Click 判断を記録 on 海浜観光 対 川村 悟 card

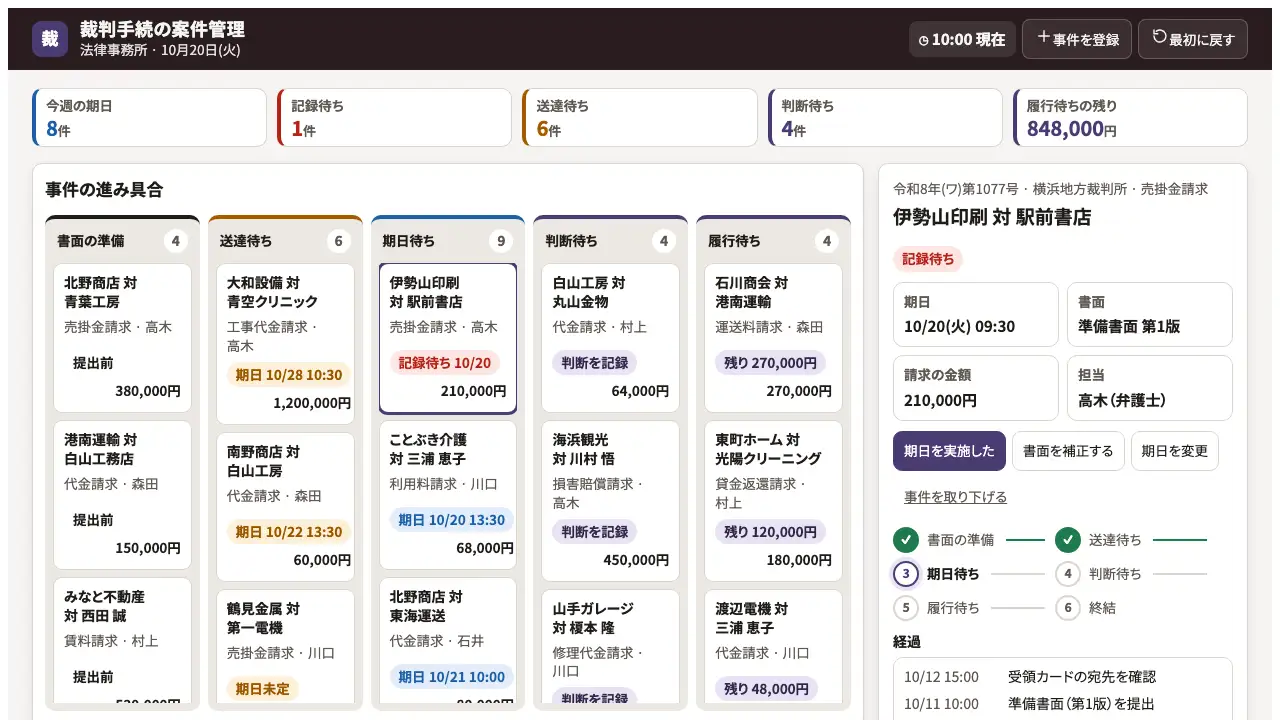coord(595,532)
